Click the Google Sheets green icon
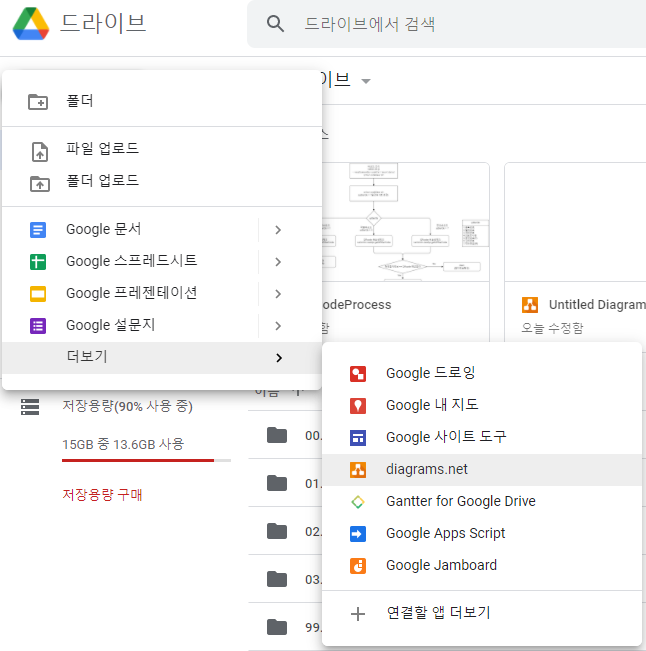646x651 pixels. (38, 262)
